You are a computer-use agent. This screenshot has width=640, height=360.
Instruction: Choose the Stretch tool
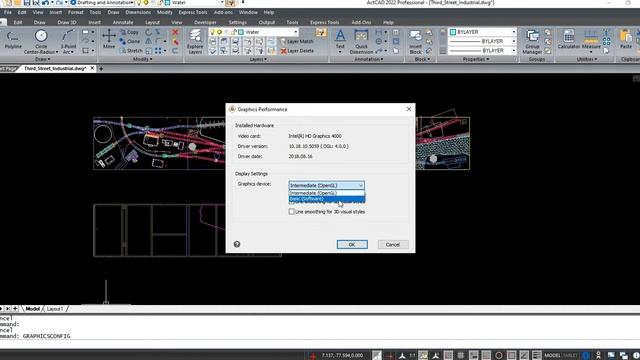(131, 51)
